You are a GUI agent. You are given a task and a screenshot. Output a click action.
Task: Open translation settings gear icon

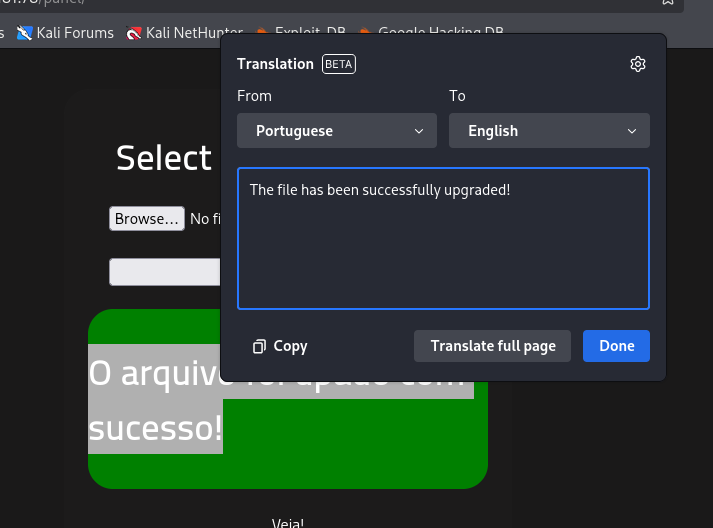(x=638, y=64)
